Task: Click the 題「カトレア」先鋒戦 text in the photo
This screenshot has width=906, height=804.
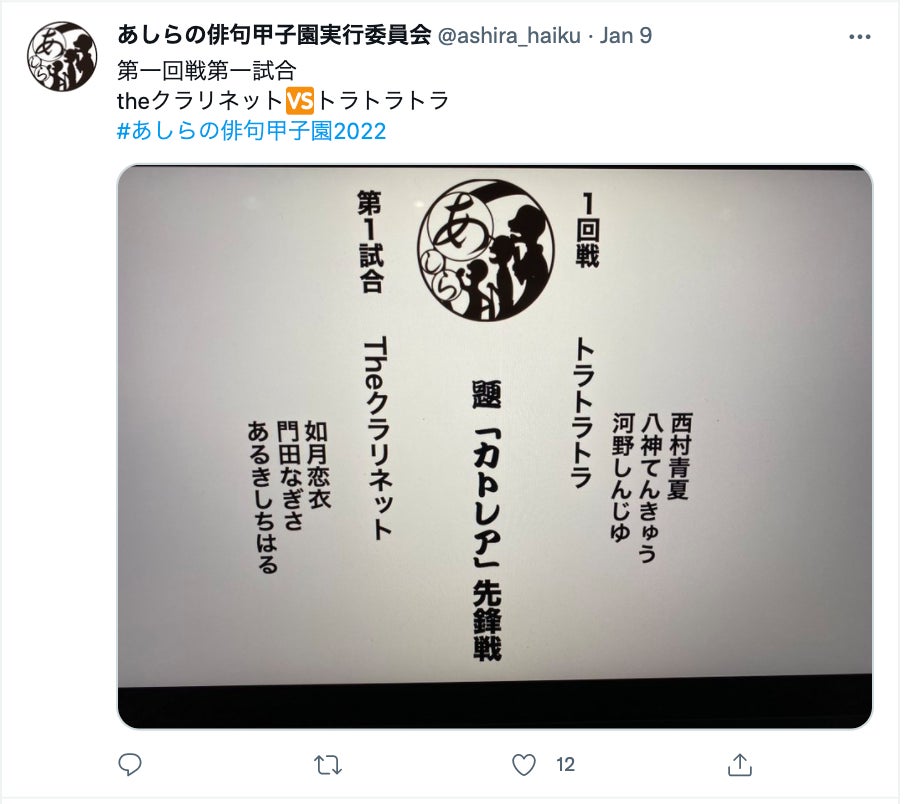Action: (x=487, y=520)
